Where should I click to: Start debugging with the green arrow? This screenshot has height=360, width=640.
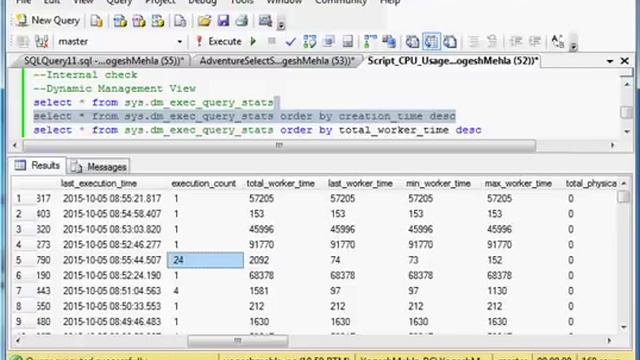coord(253,42)
